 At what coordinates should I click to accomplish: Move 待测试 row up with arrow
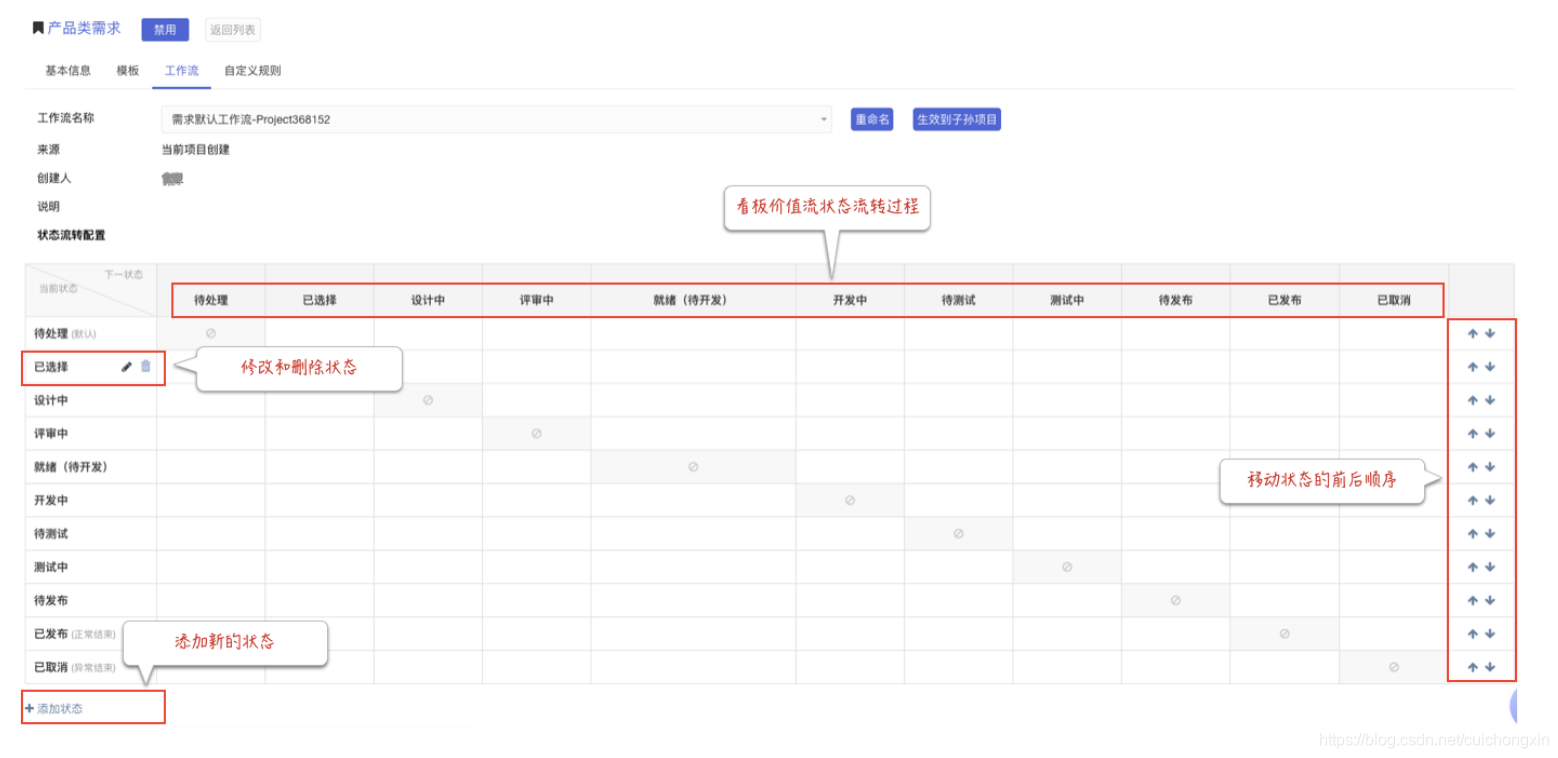point(1472,534)
